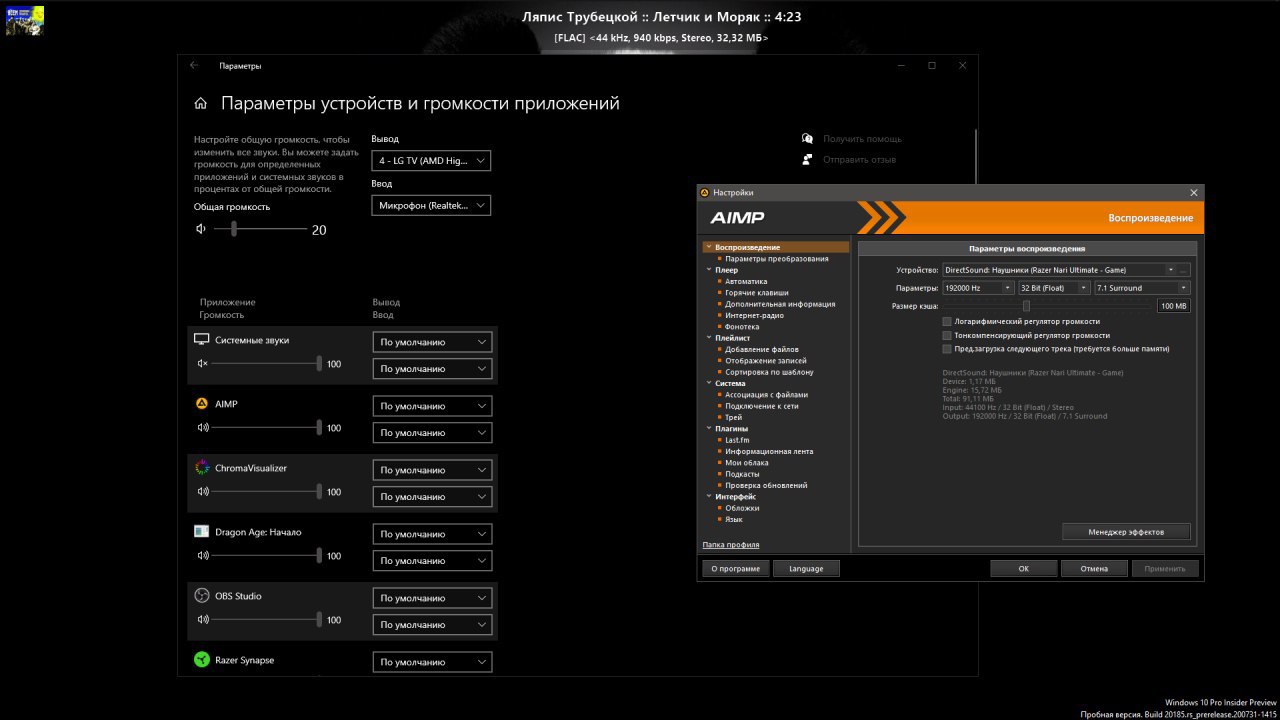This screenshot has height=720, width=1280.
Task: Adjust the OBS Studio volume slider
Action: tap(267, 620)
